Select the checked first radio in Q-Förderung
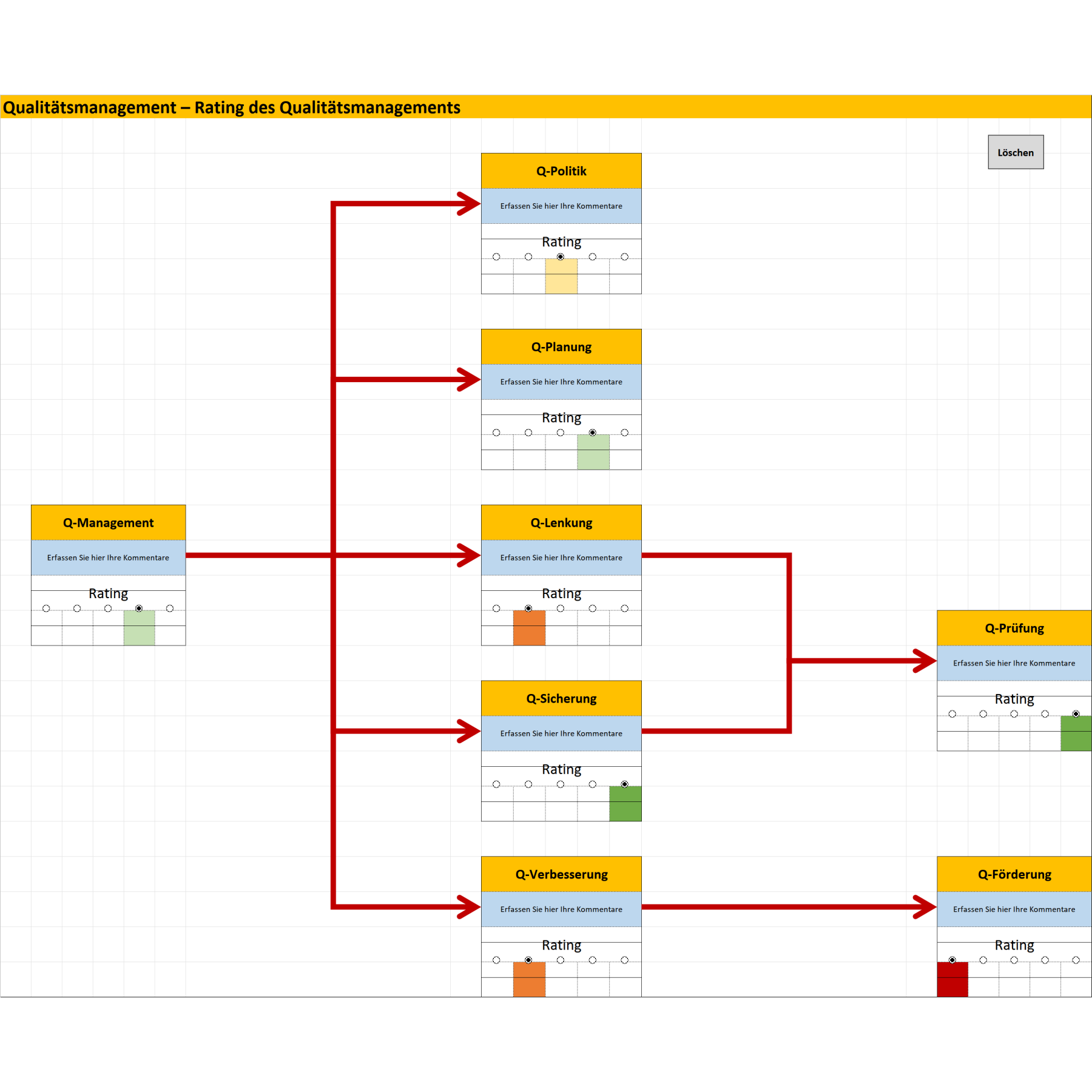Image resolution: width=1092 pixels, height=1092 pixels. pyautogui.click(x=952, y=960)
